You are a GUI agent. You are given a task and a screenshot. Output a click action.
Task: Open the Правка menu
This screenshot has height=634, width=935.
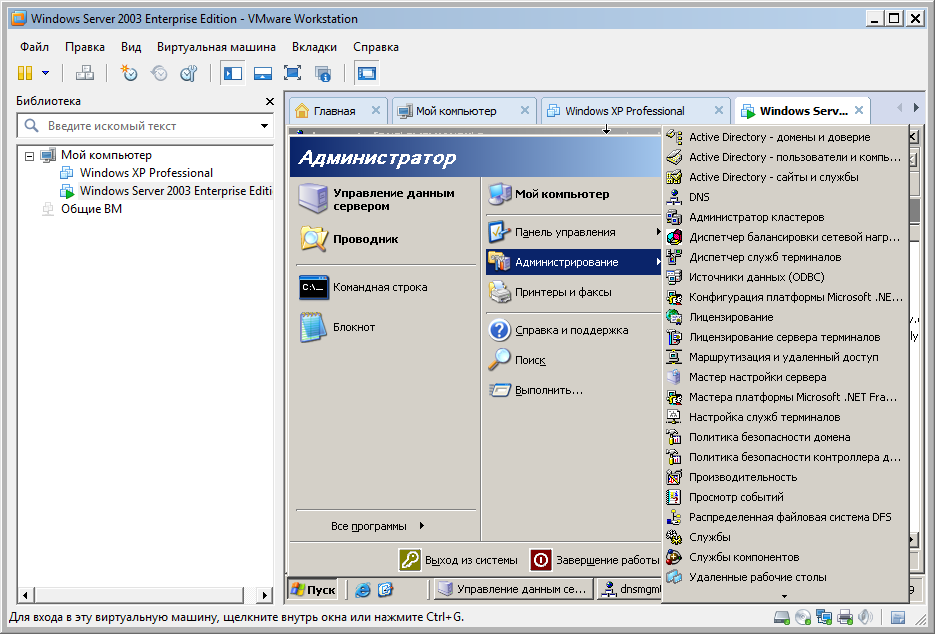tap(85, 47)
